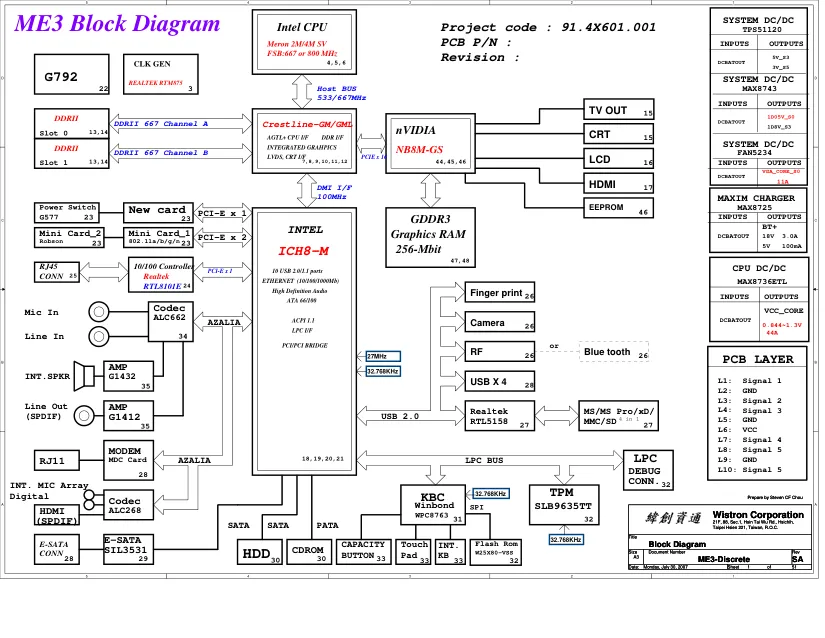
Task: Click the KBC Winbond WPC8763 block
Action: coord(433,505)
